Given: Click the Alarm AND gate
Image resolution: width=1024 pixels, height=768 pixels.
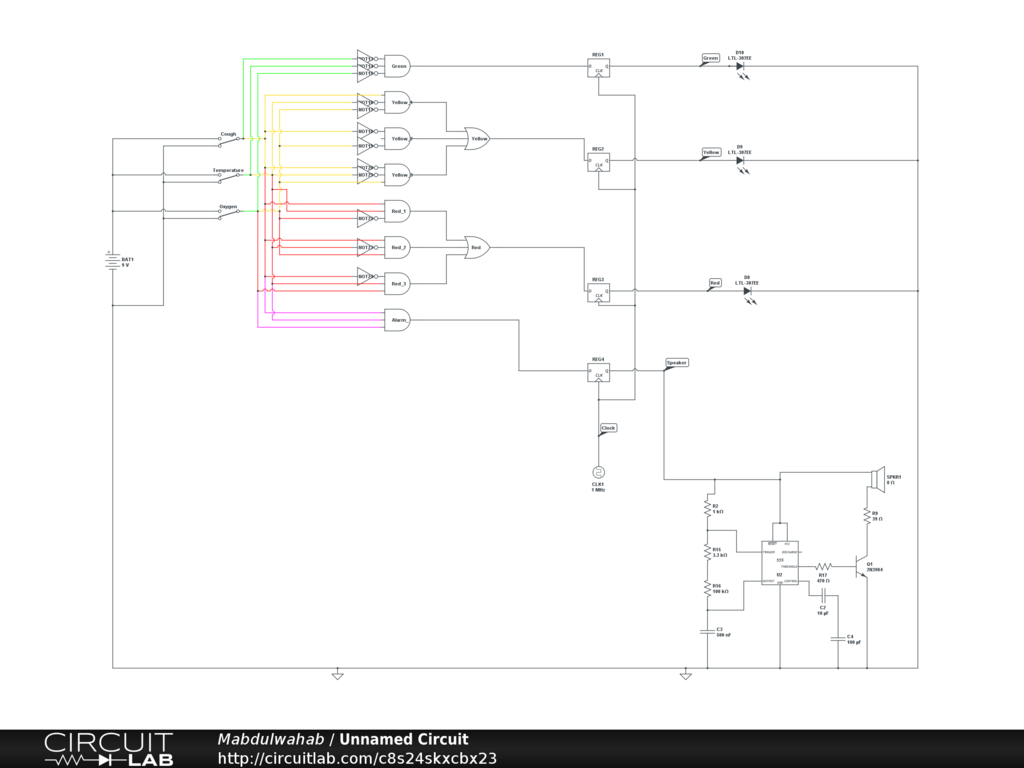Looking at the screenshot, I should pyautogui.click(x=398, y=320).
